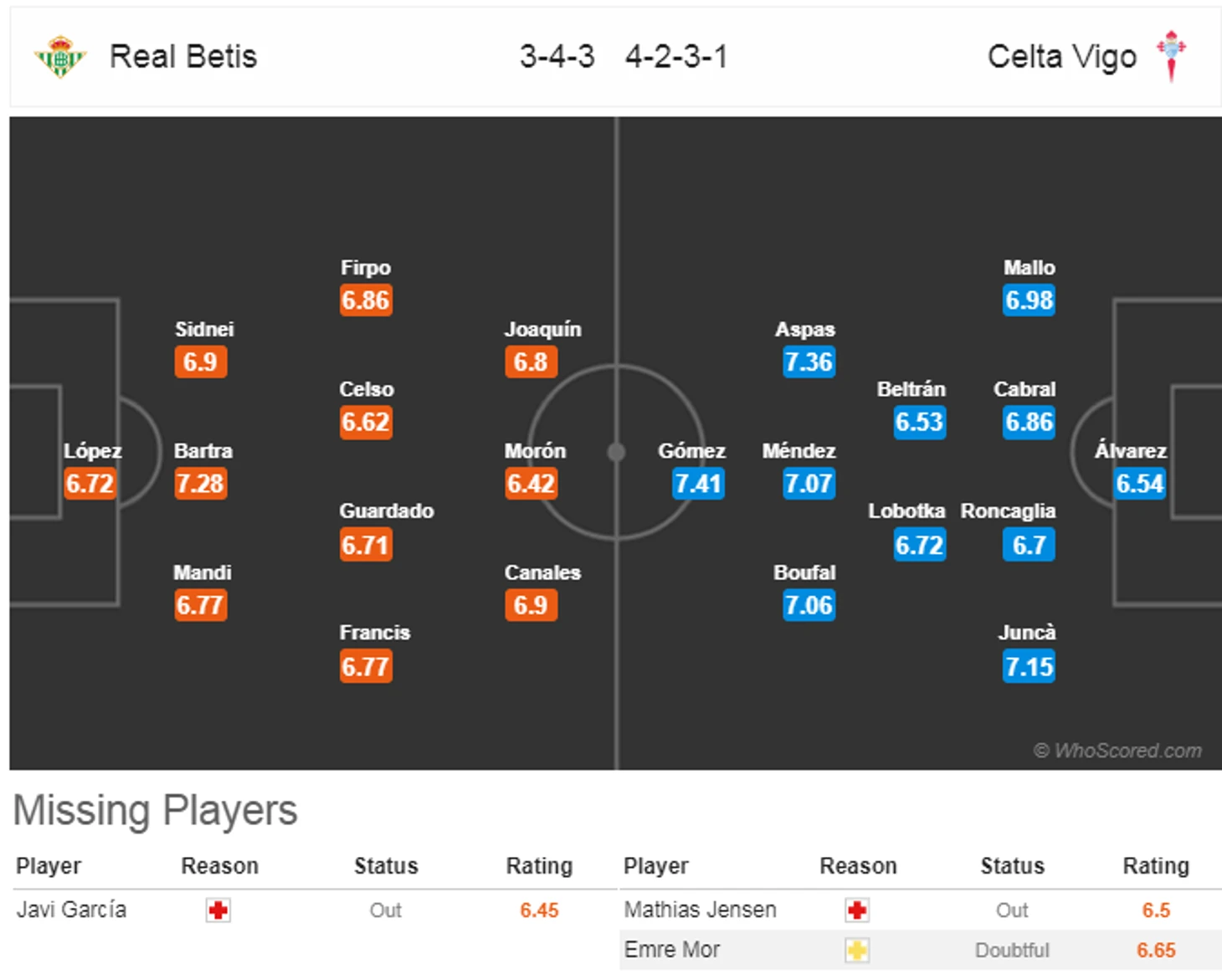Click Javi García's red cross injury icon
The image size is (1222, 980).
(x=218, y=911)
